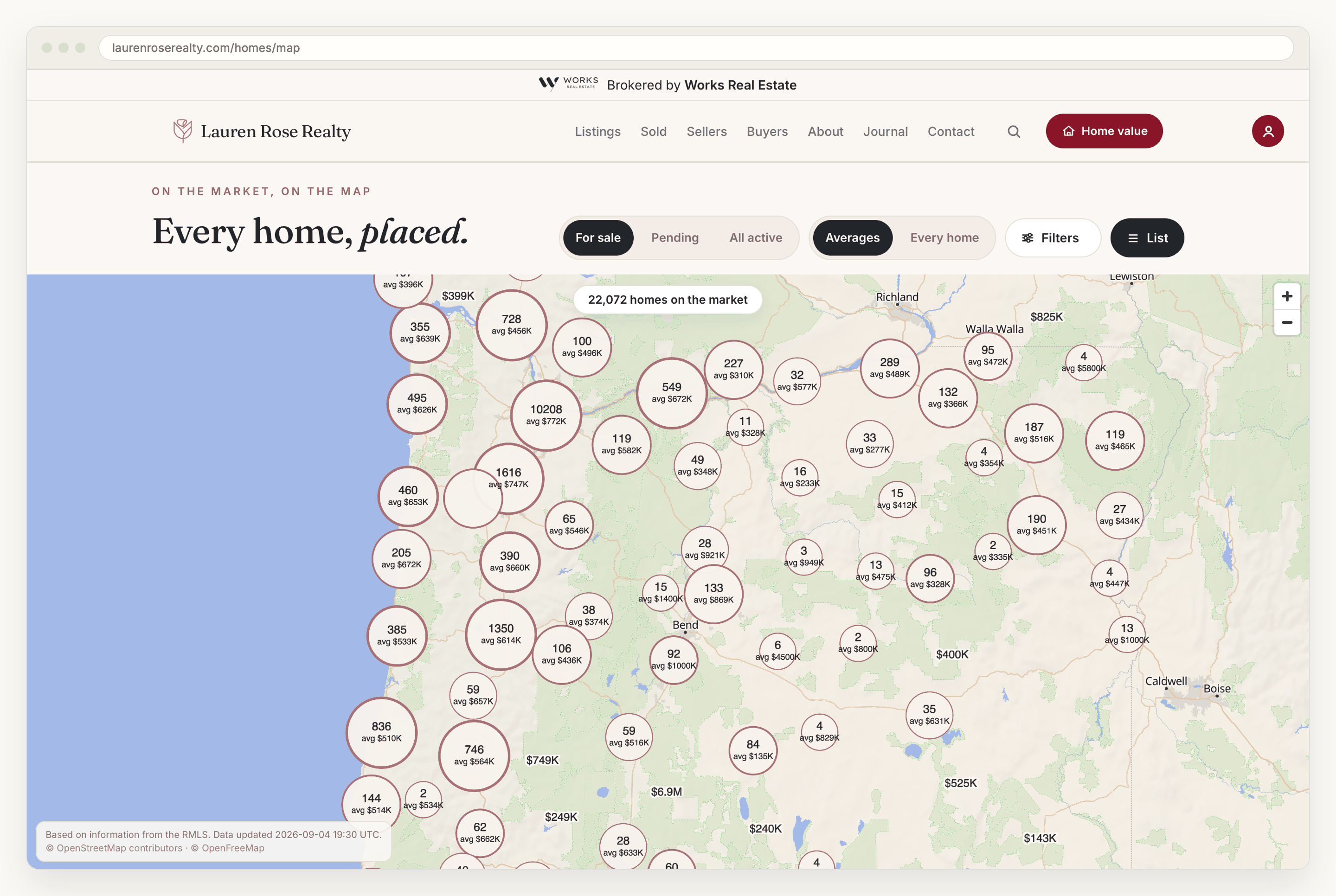Open the Sold menu item

653,131
